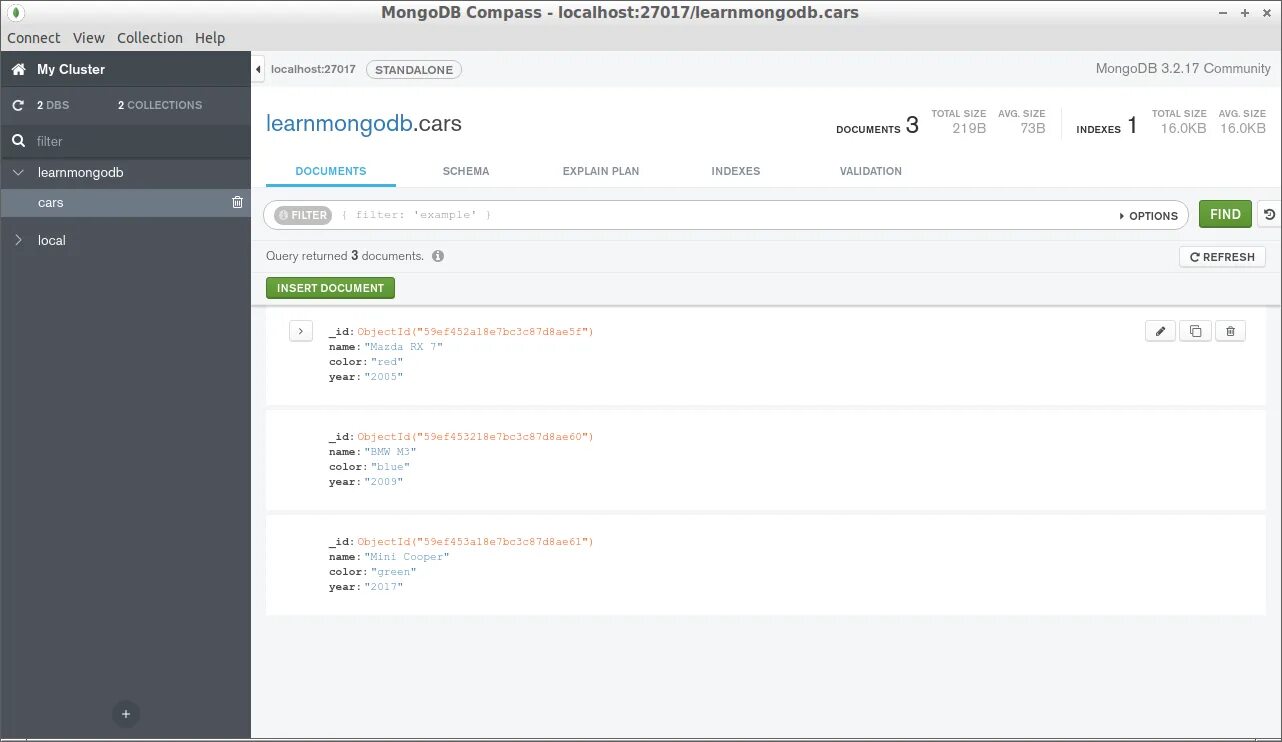
Task: Click the 2 DBS count label
Action: point(54,105)
